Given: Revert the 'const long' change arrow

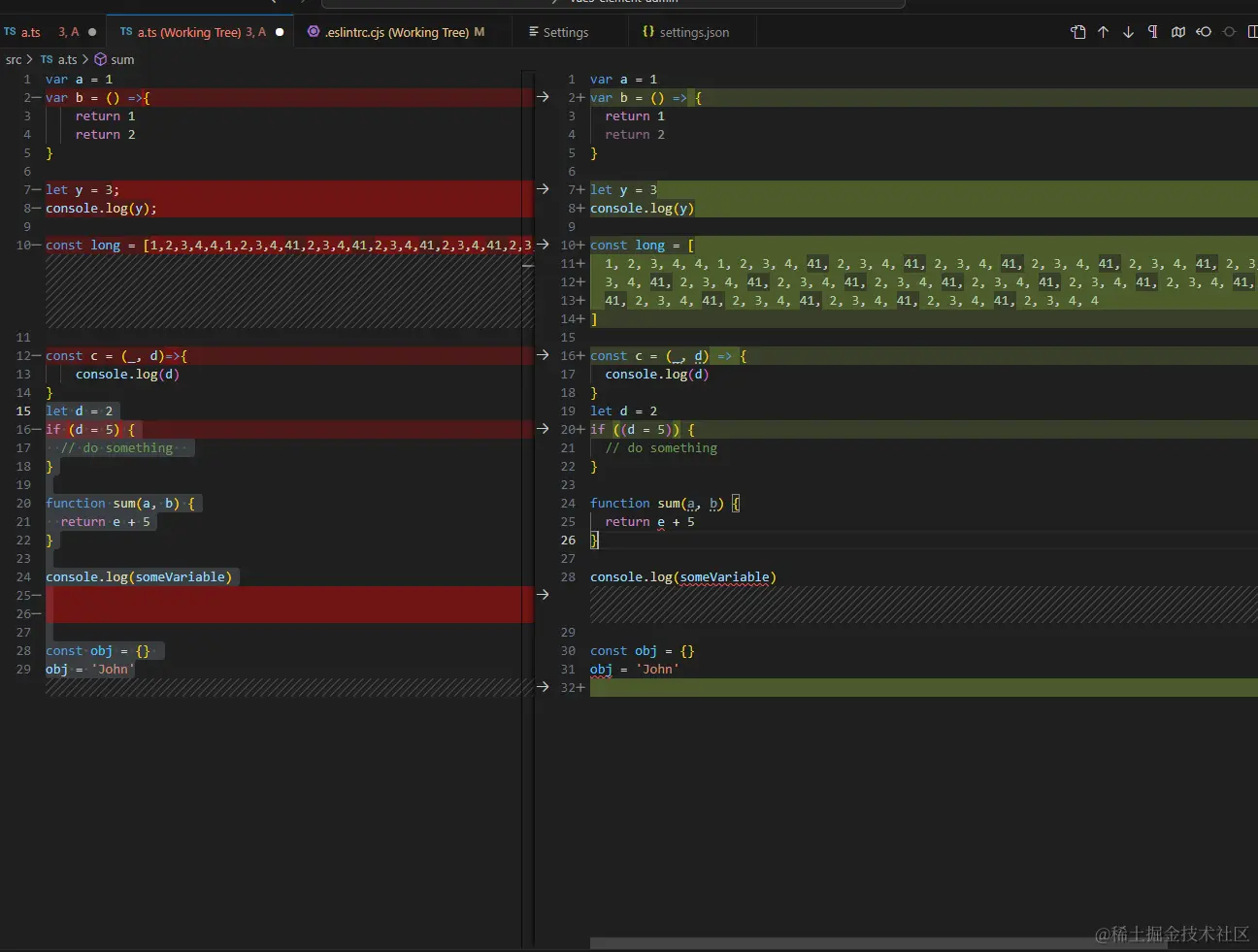Looking at the screenshot, I should tap(543, 245).
